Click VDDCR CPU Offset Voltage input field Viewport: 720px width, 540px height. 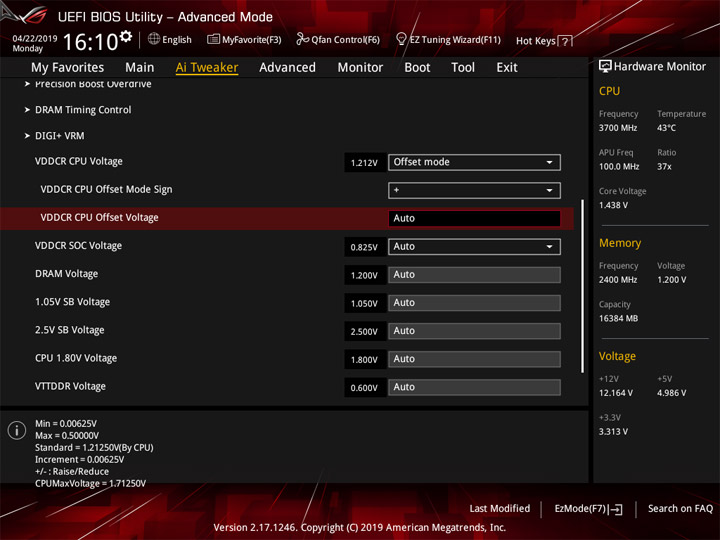(x=474, y=218)
